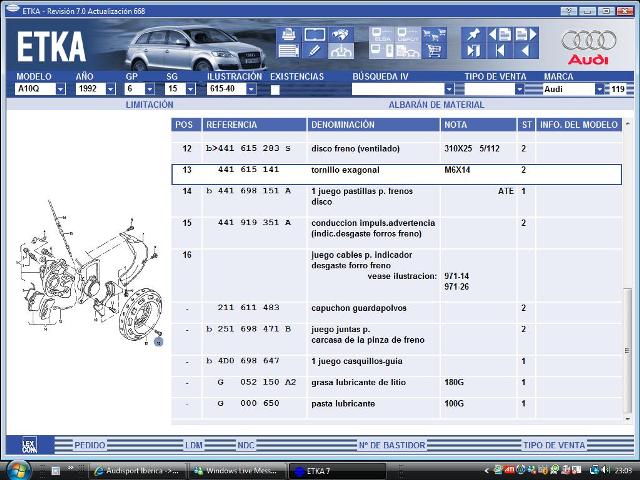Click the PEDIDO bottom bar item
This screenshot has width=640, height=480.
[x=89, y=445]
